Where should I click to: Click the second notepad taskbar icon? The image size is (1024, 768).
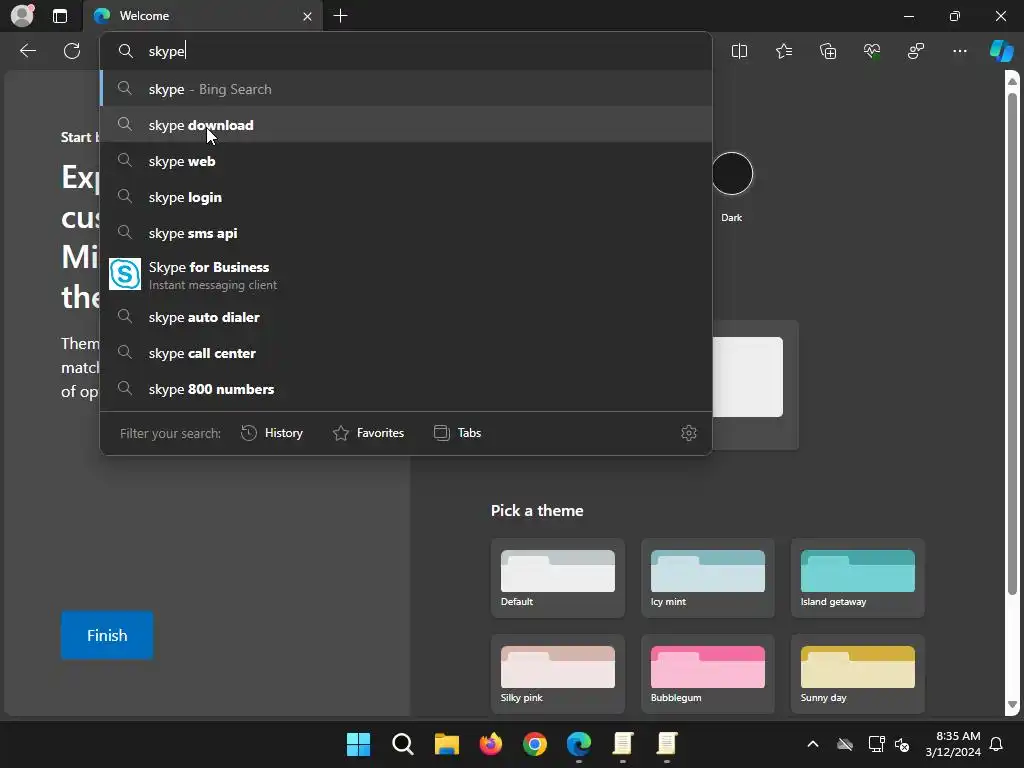(x=667, y=744)
